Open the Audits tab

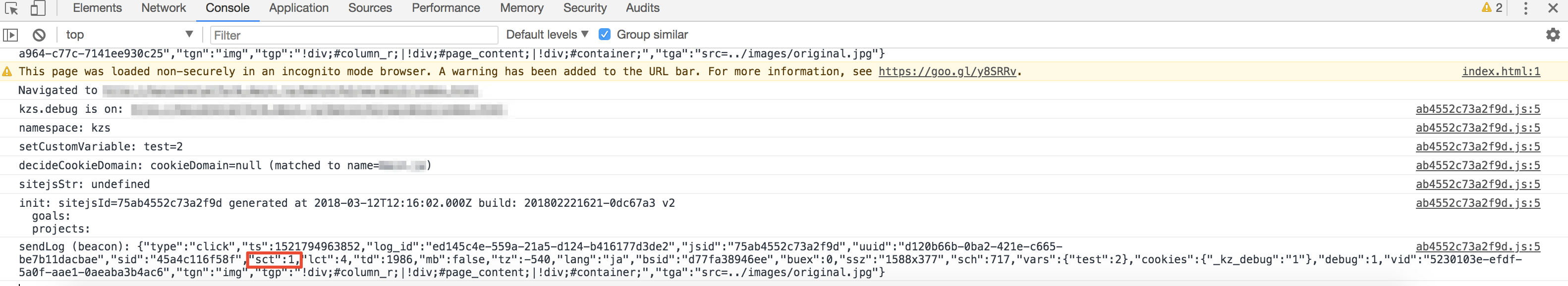[643, 8]
